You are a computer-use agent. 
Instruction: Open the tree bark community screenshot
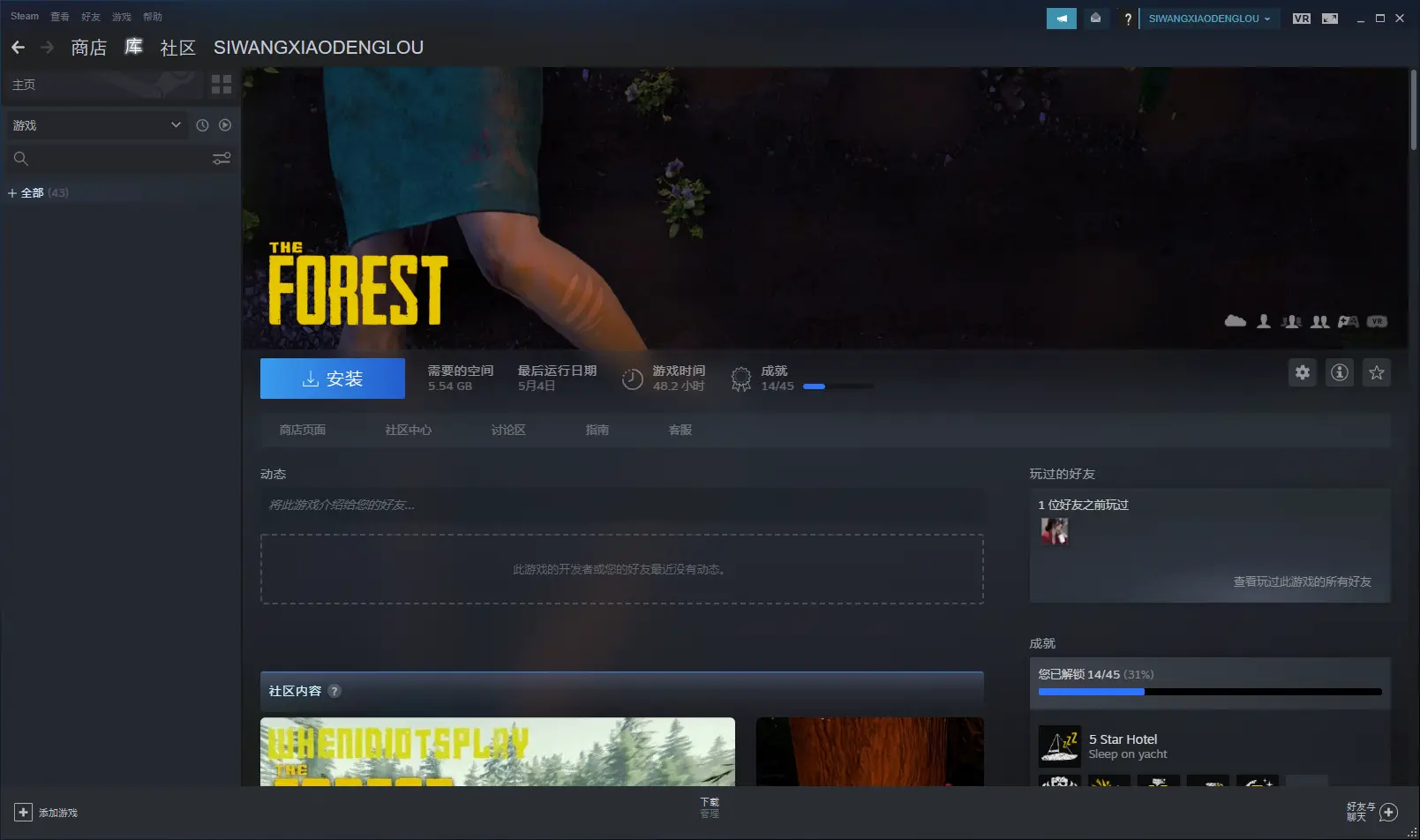tap(870, 752)
